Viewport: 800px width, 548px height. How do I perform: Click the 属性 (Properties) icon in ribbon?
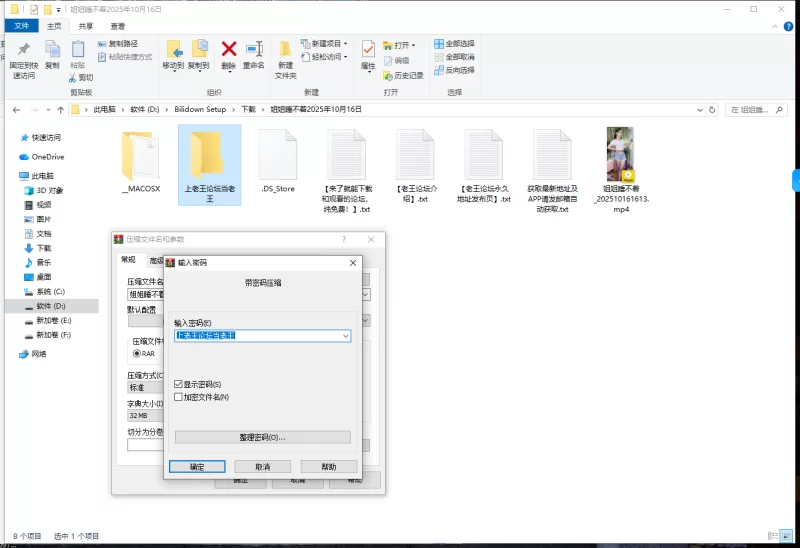click(x=368, y=50)
